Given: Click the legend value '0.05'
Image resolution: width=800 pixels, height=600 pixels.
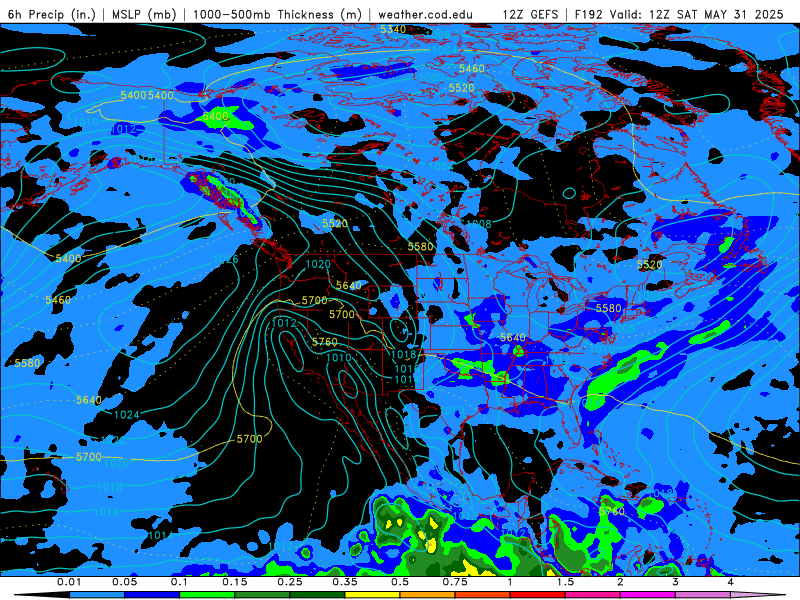Looking at the screenshot, I should click(x=124, y=582).
